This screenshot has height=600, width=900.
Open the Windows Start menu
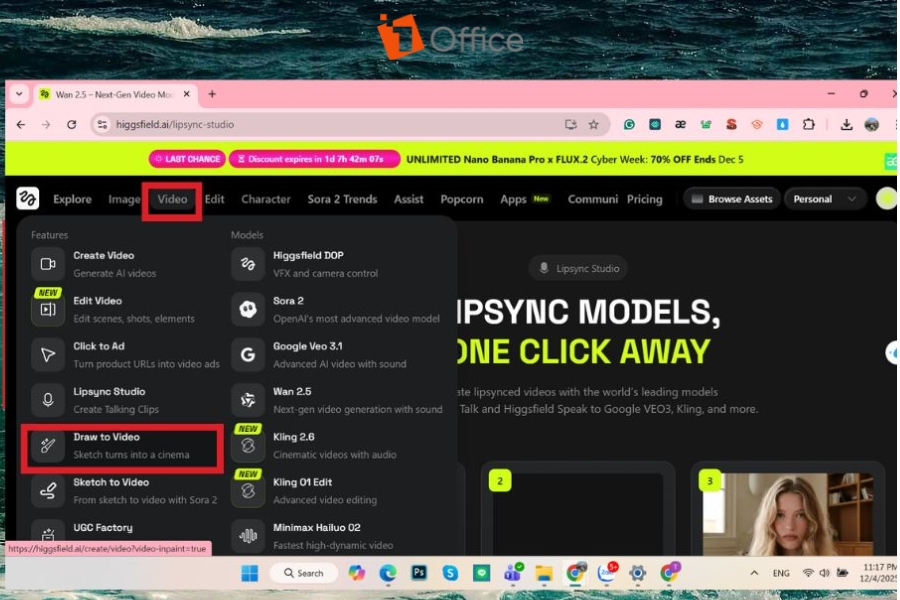tap(250, 572)
